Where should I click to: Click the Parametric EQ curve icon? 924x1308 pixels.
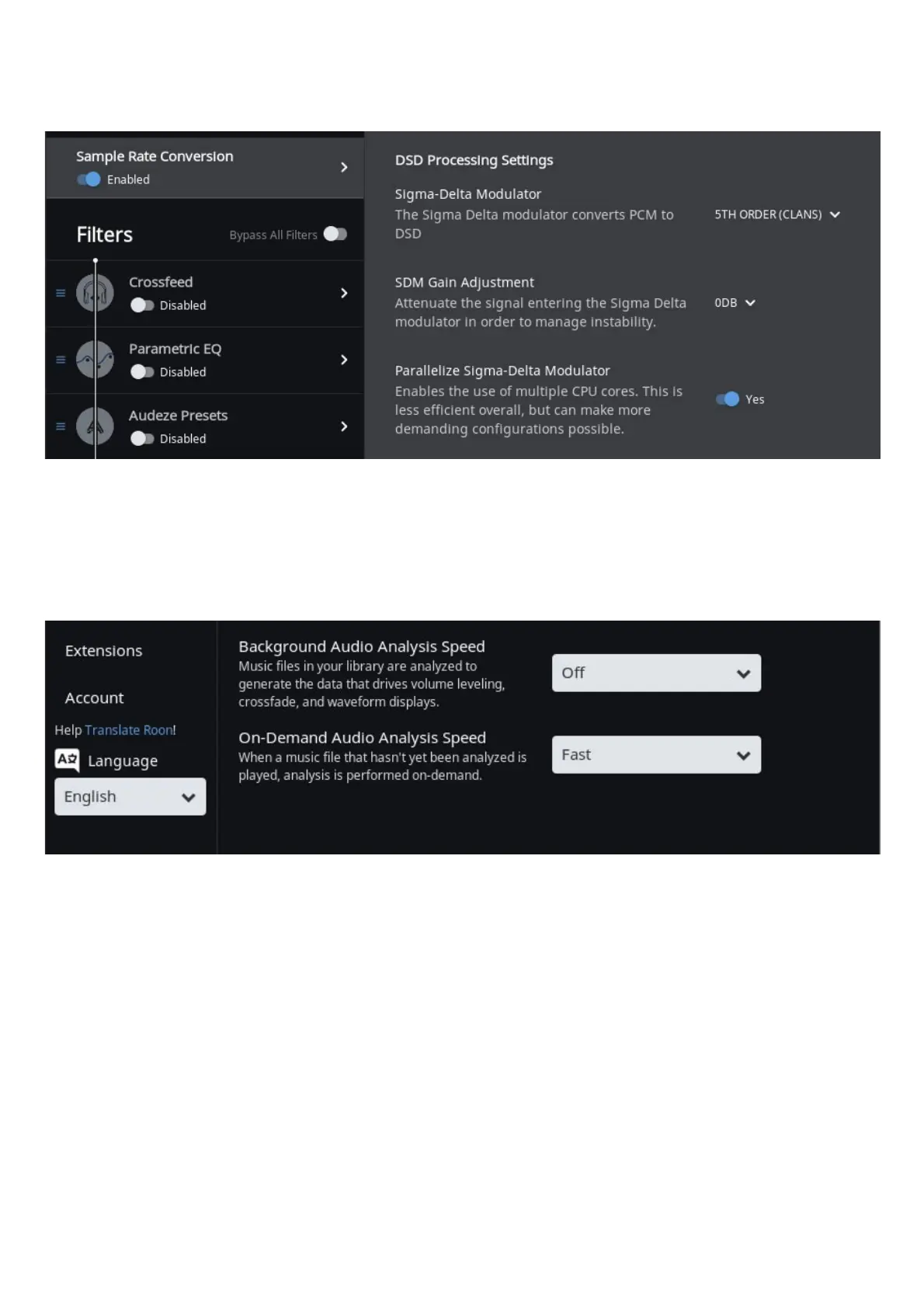[x=95, y=360]
